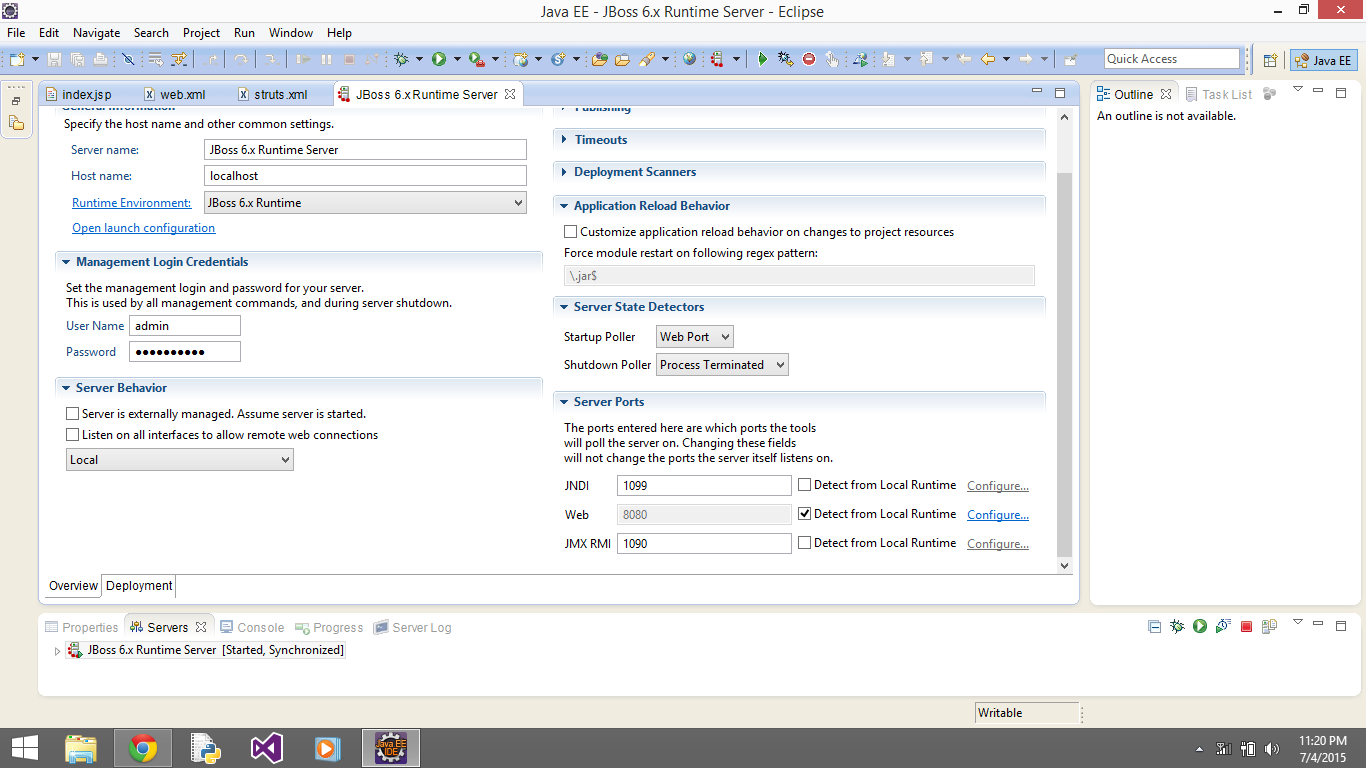Click the Run Last Tool external tools icon
The height and width of the screenshot is (768, 1366).
(x=477, y=60)
